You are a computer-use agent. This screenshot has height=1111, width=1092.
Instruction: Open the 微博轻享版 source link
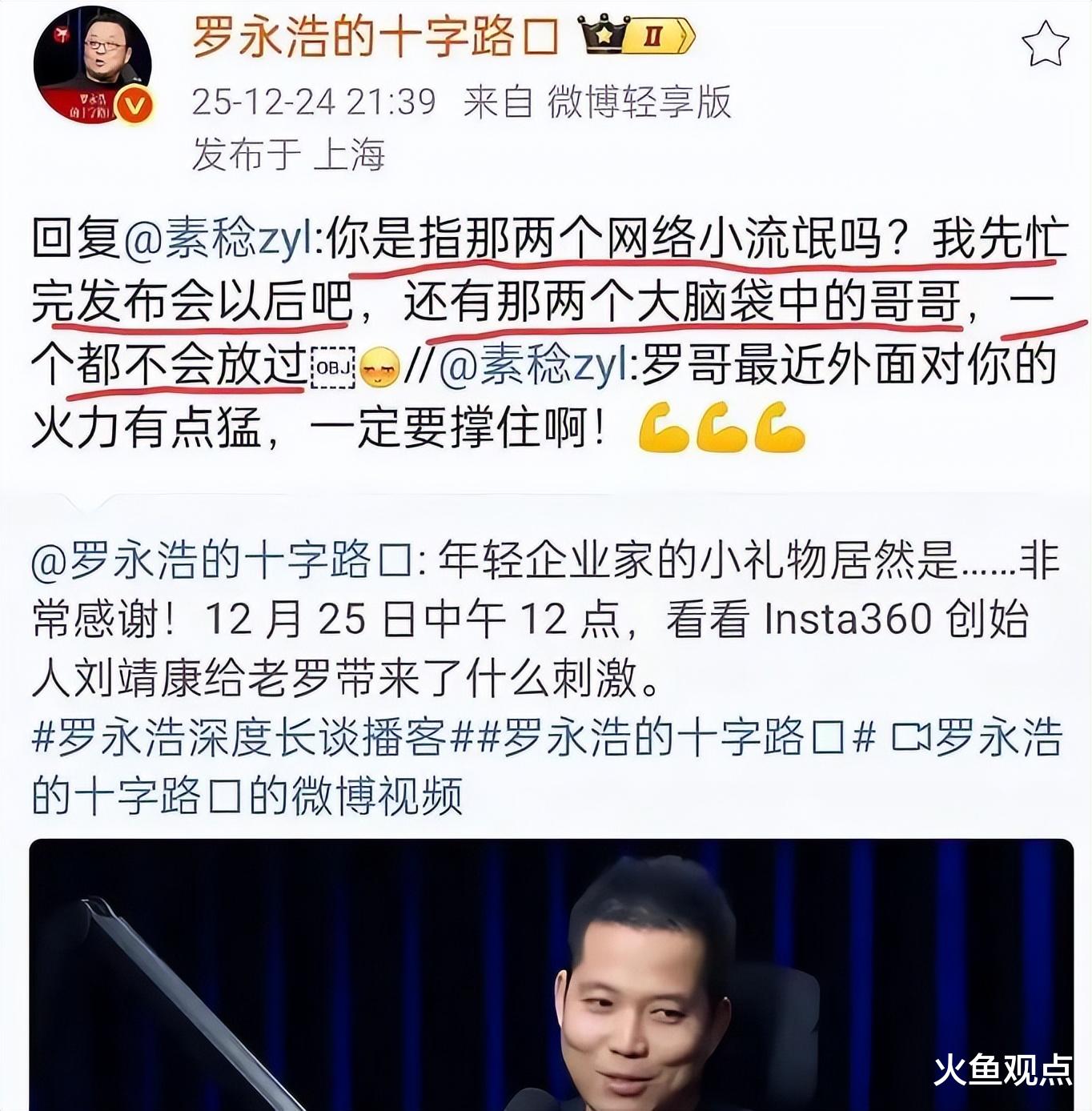tap(639, 102)
